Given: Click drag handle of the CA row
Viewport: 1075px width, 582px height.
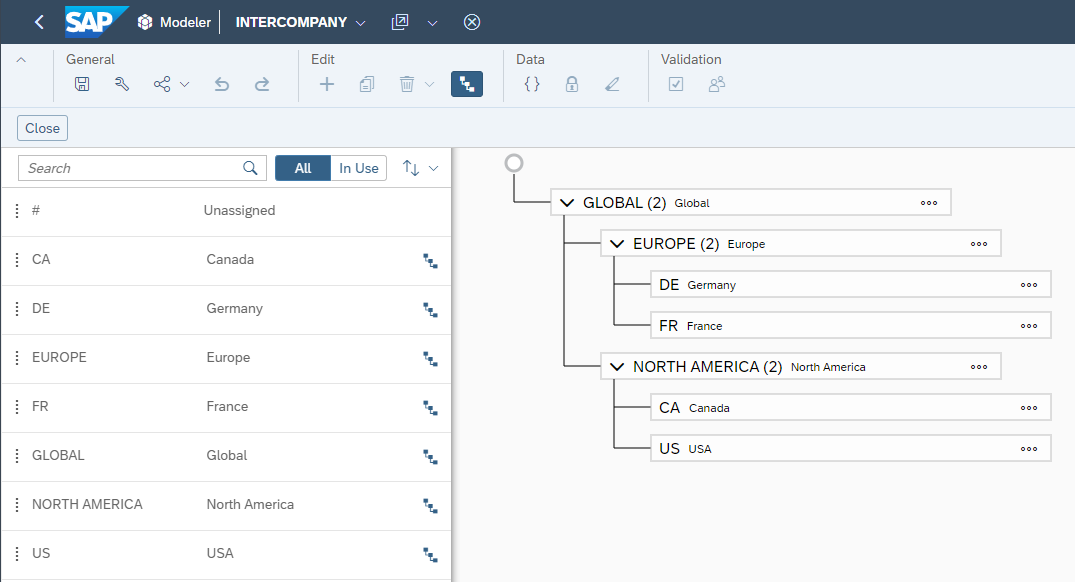Looking at the screenshot, I should pos(17,260).
